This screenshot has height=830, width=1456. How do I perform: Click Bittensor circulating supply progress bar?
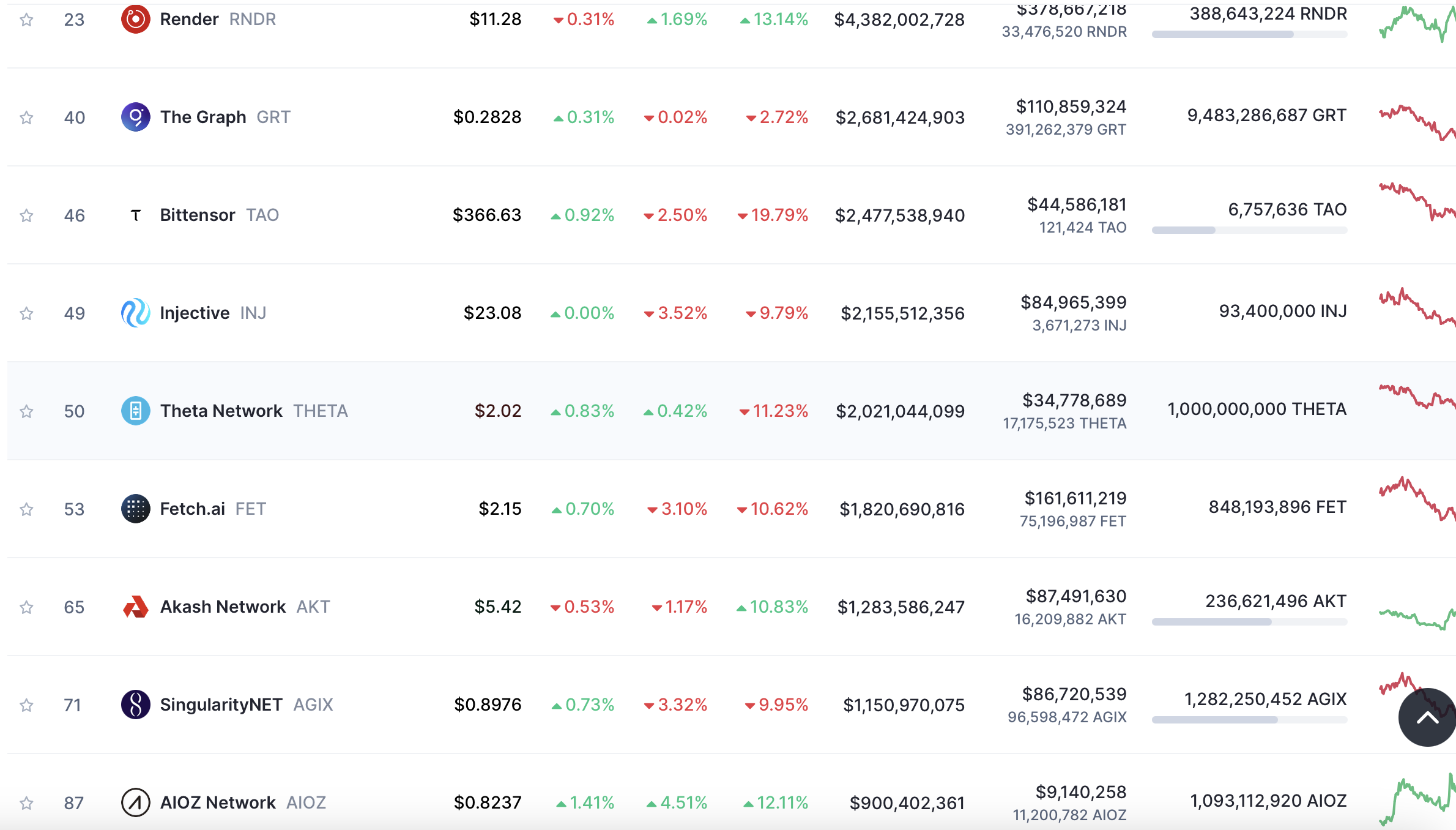(x=1249, y=230)
